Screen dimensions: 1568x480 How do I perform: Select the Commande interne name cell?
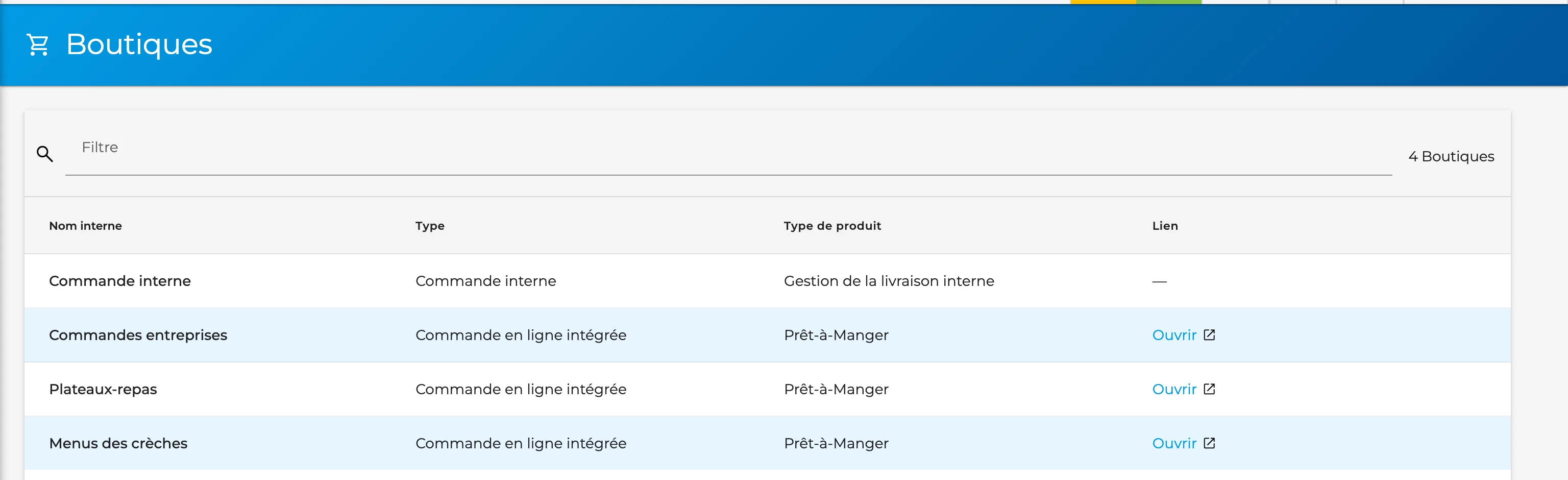pos(120,281)
